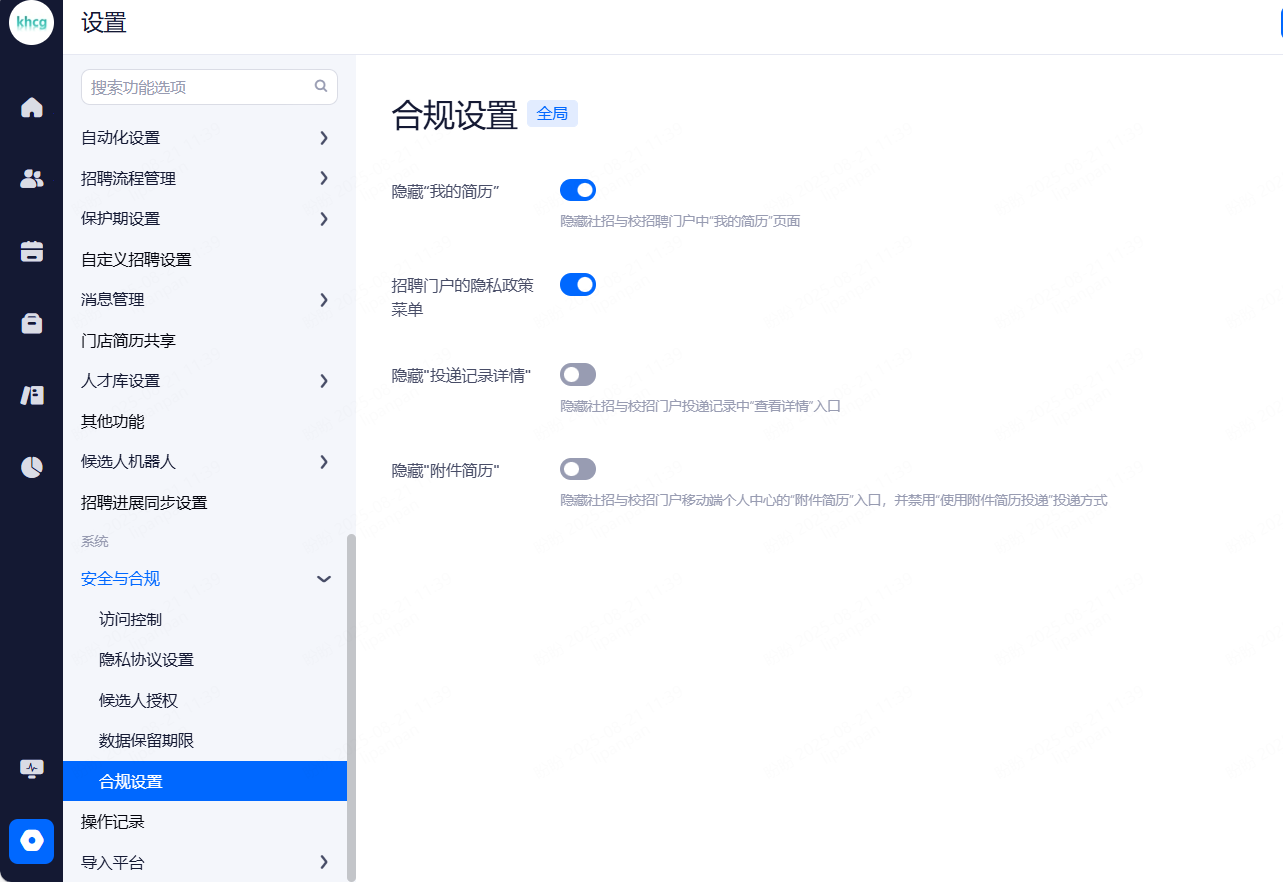The height and width of the screenshot is (882, 1283).
Task: Expand the 候选人机器人 submenu arrow
Action: point(323,462)
